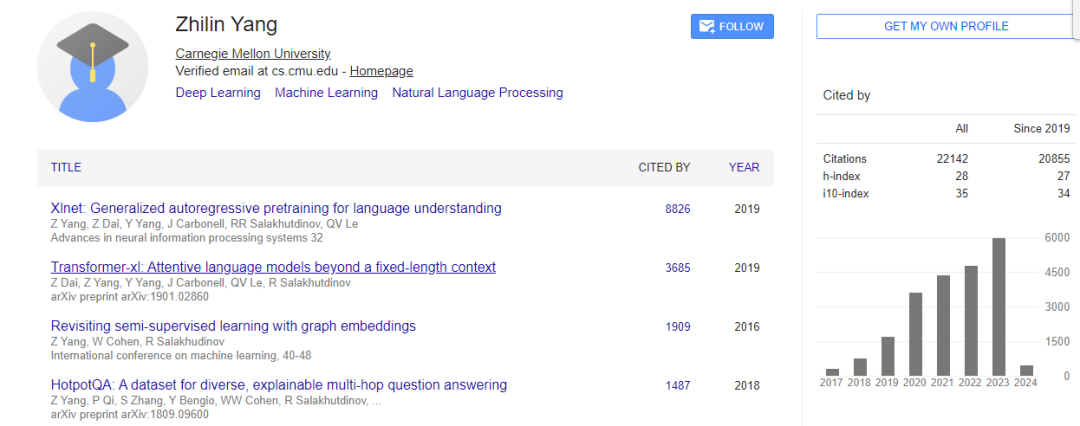Sort publications by Title column header
1080x426 pixels.
pos(66,168)
